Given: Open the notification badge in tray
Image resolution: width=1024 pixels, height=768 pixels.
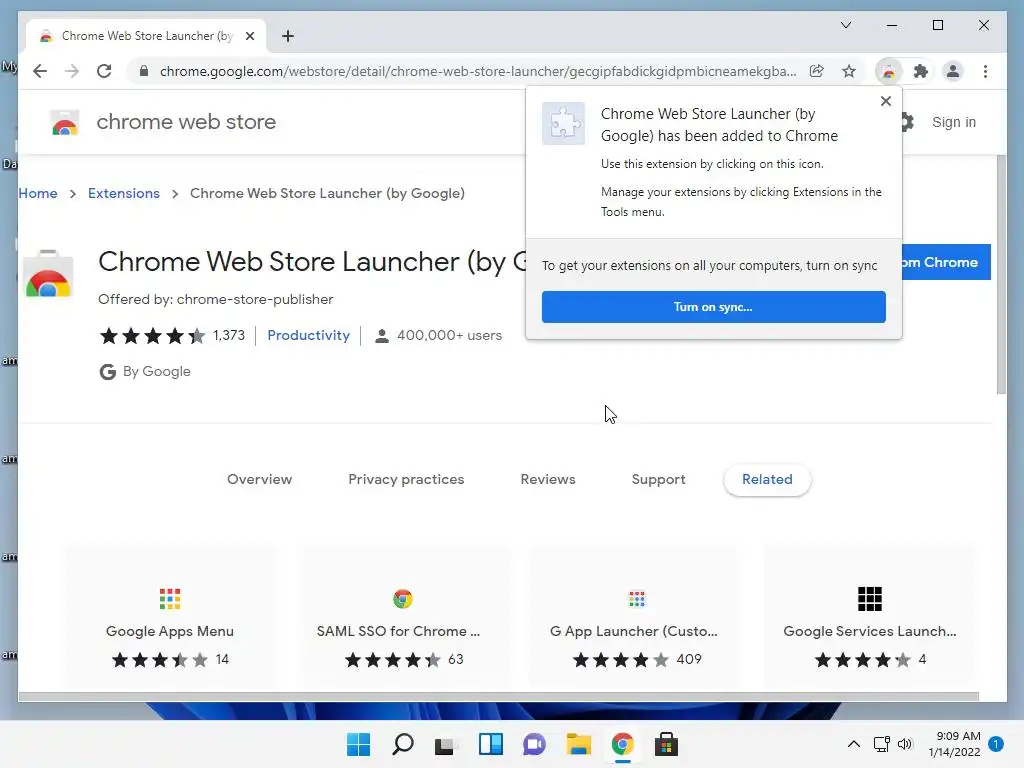Looking at the screenshot, I should click(x=995, y=744).
